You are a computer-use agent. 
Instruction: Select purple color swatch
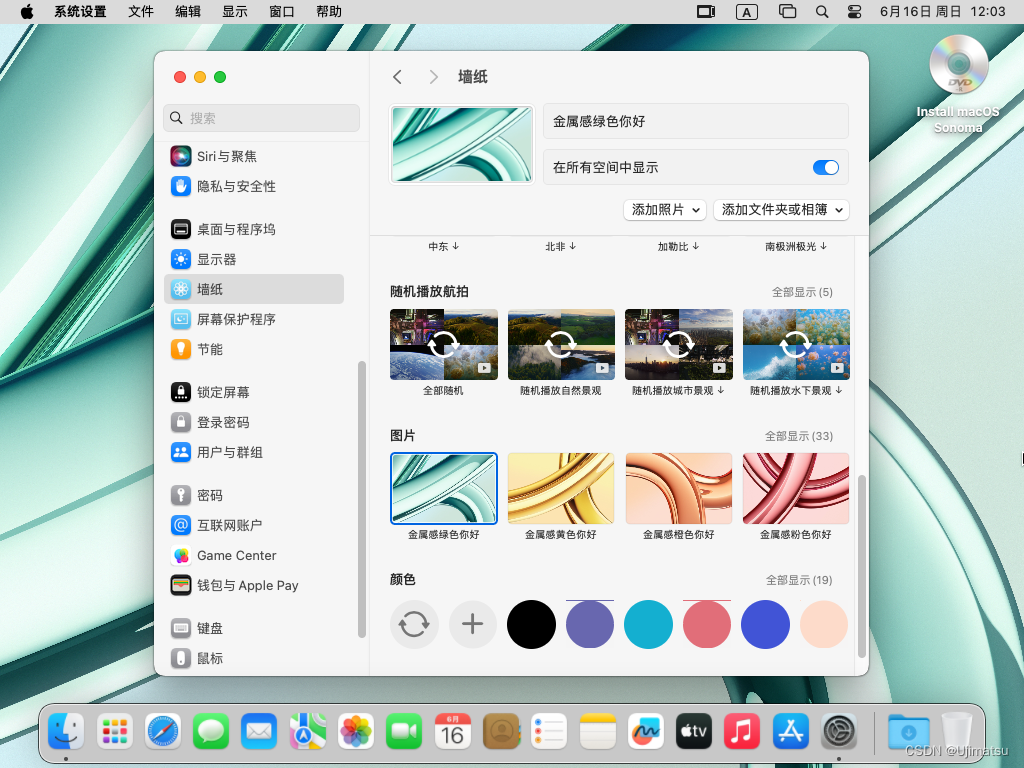pos(590,624)
